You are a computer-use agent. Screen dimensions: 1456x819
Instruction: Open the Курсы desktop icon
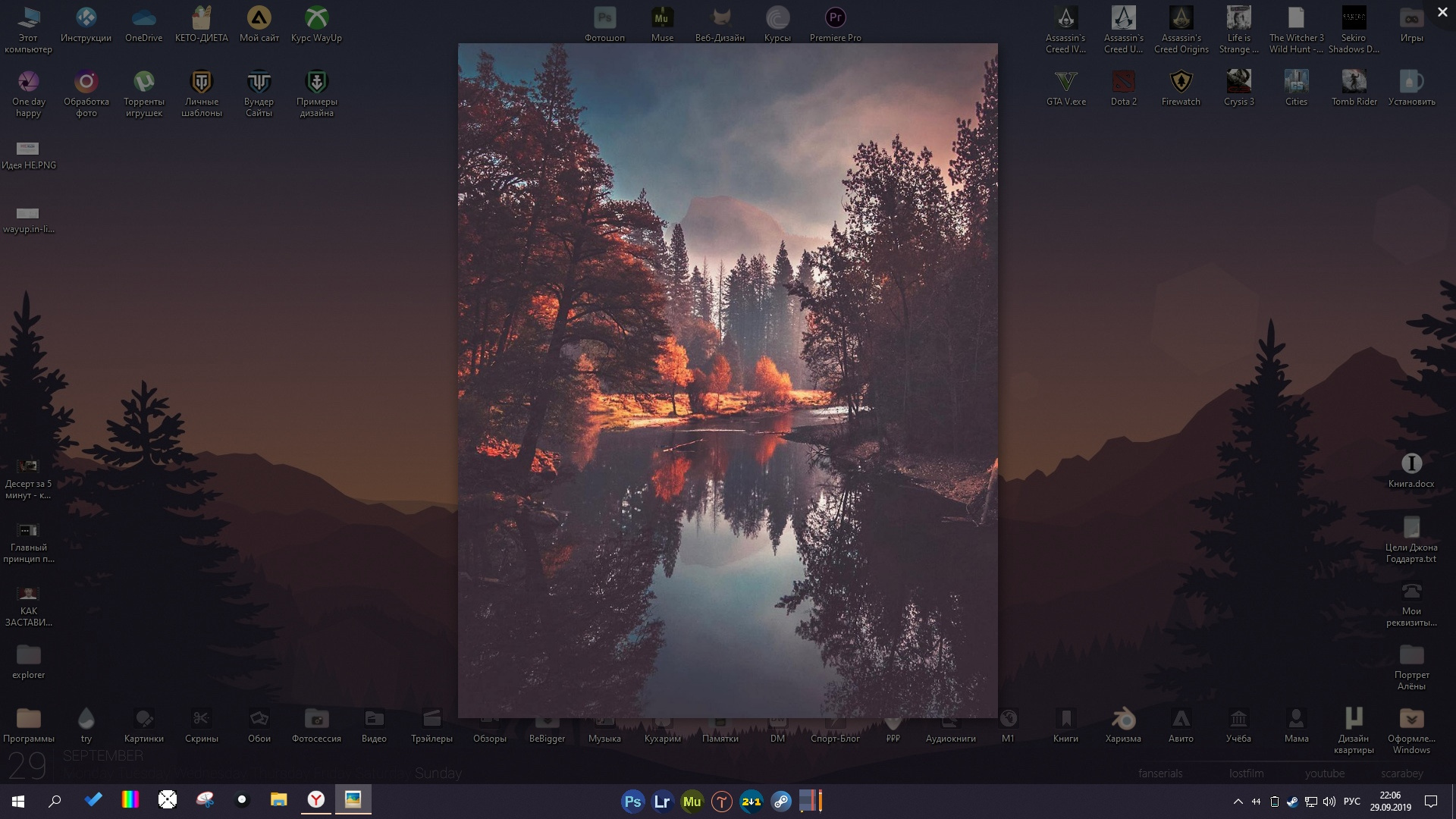click(x=777, y=24)
